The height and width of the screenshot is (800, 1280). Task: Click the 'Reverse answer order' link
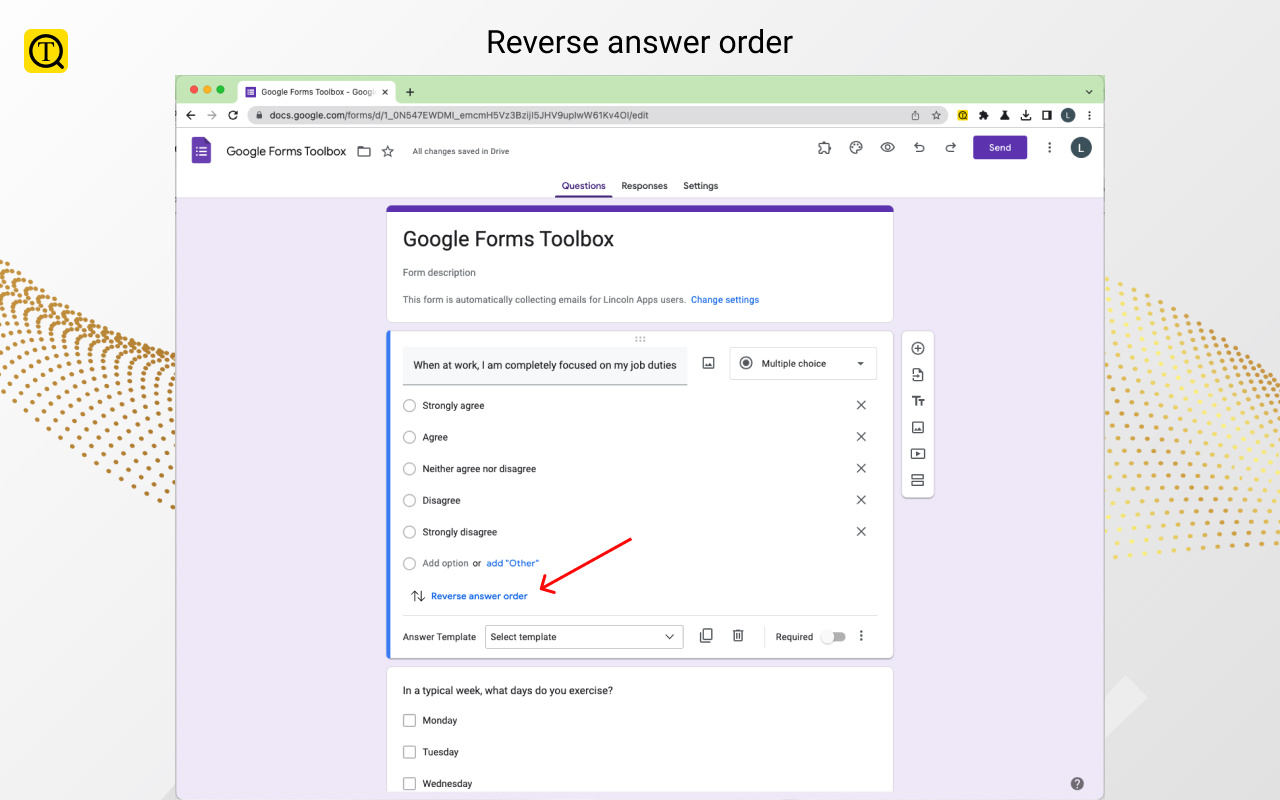coord(479,596)
